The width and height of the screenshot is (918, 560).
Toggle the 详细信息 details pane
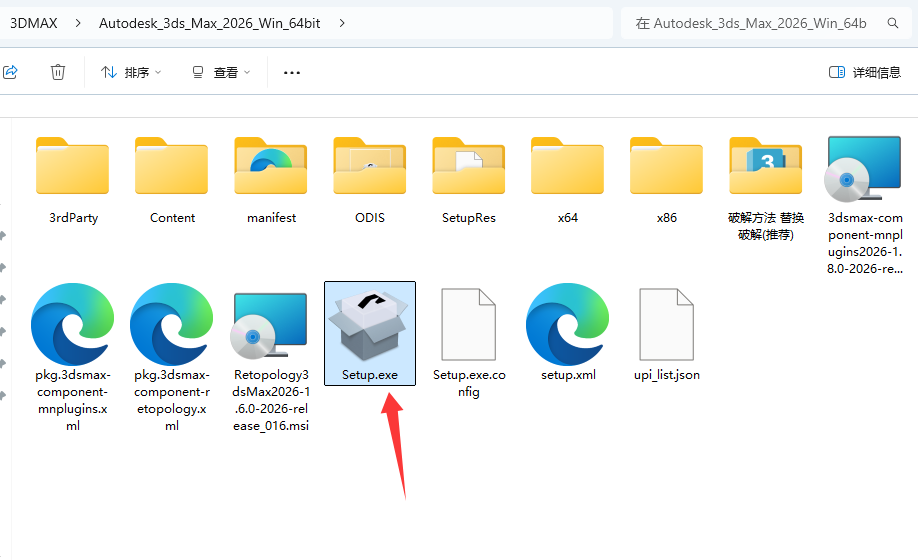point(865,72)
